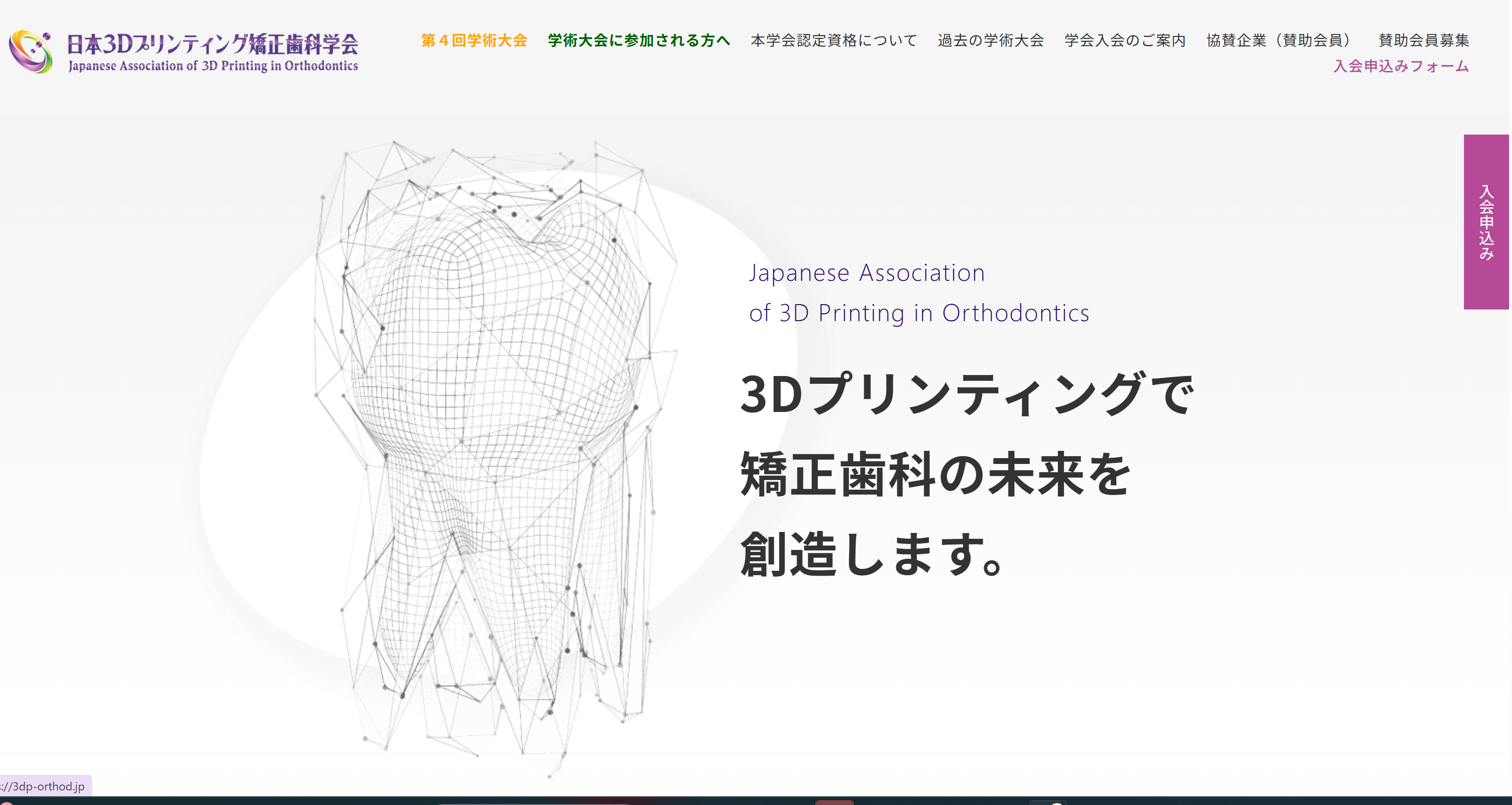
Task: Click the English logo subtitle under the site title
Action: [x=213, y=66]
